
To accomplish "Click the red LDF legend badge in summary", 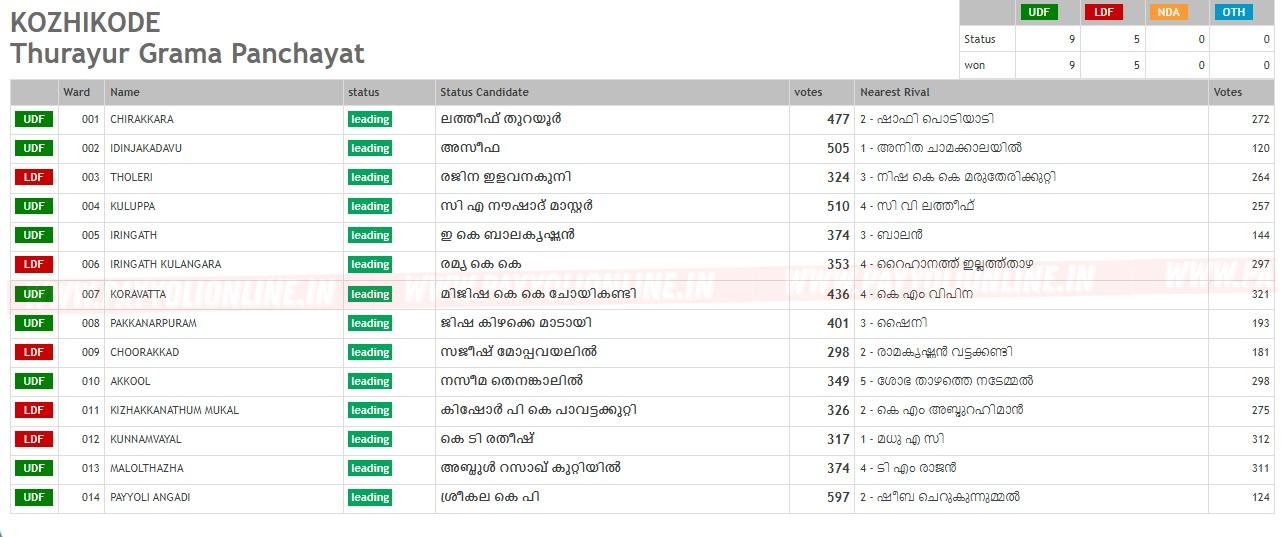I will pyautogui.click(x=1103, y=12).
